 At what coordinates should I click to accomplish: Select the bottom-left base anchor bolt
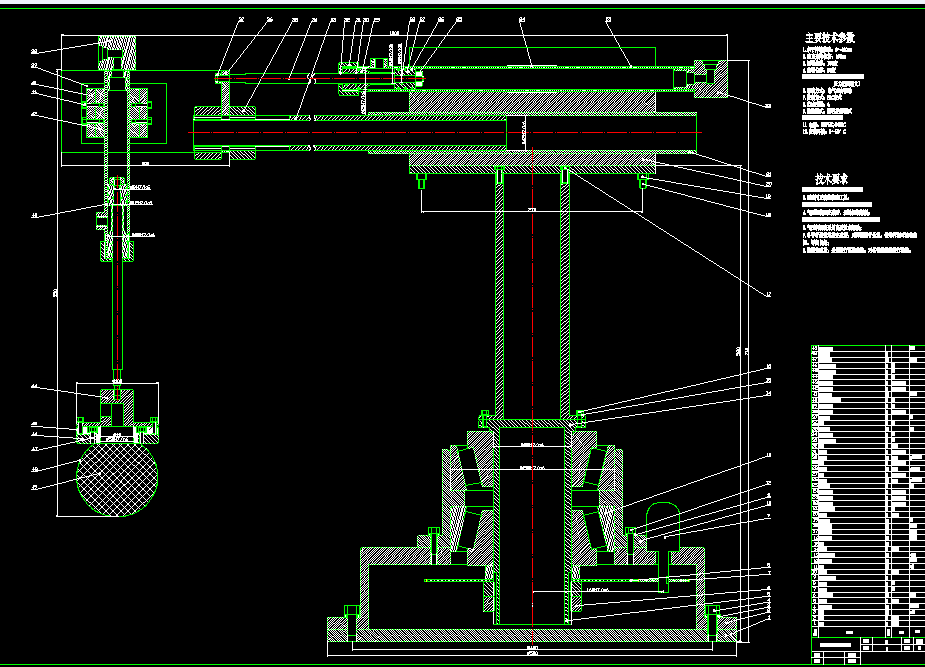pos(352,622)
